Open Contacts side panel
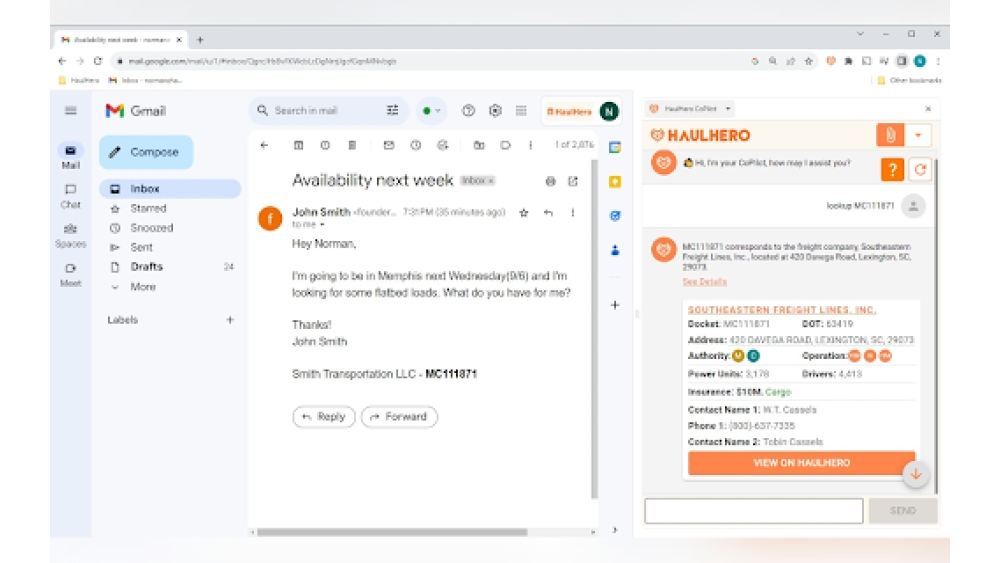Image resolution: width=1000 pixels, height=563 pixels. tap(615, 250)
